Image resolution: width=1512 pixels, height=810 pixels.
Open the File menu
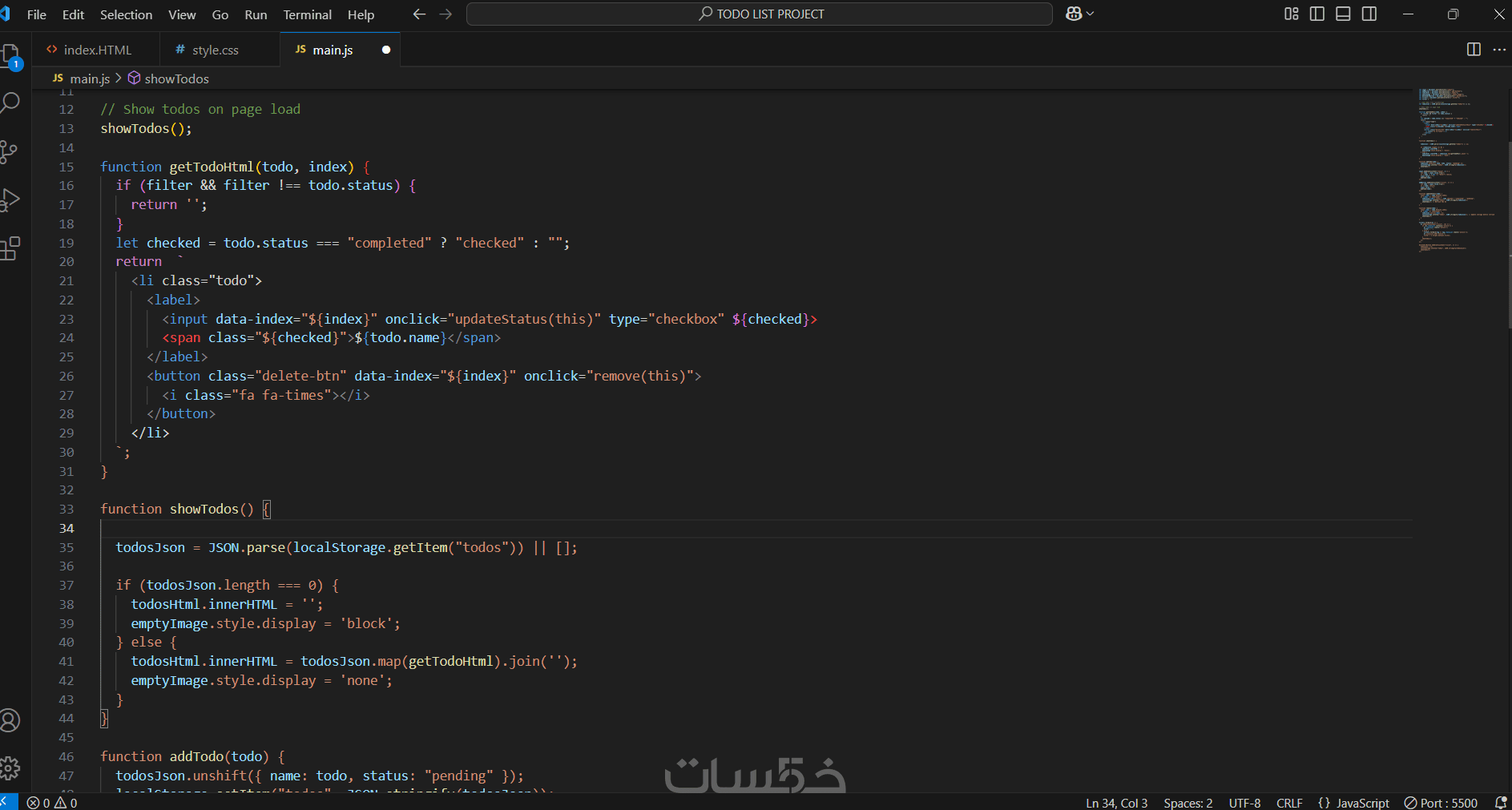tap(37, 14)
